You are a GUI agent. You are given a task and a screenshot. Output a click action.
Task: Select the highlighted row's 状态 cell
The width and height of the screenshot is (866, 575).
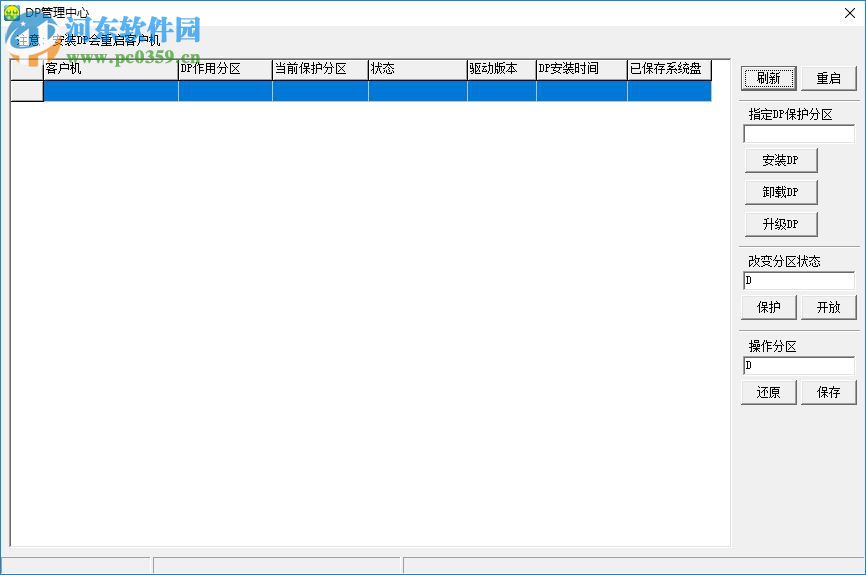pyautogui.click(x=418, y=91)
